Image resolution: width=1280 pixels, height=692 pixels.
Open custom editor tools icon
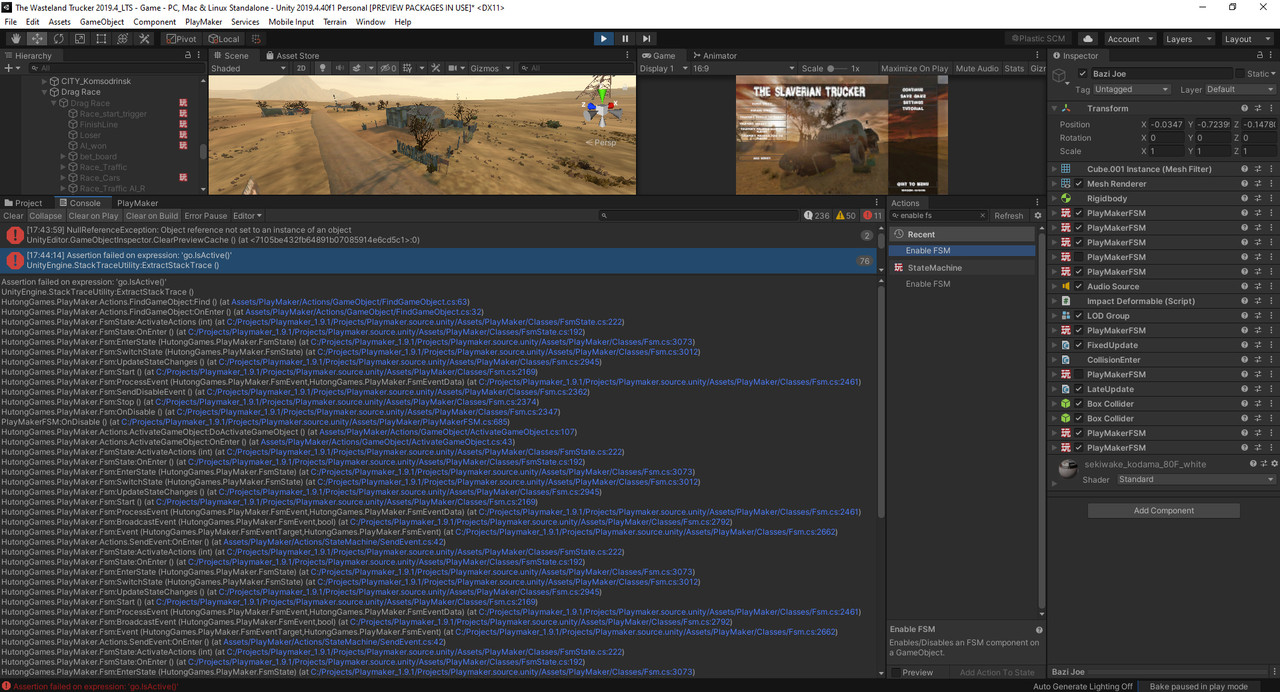point(144,39)
